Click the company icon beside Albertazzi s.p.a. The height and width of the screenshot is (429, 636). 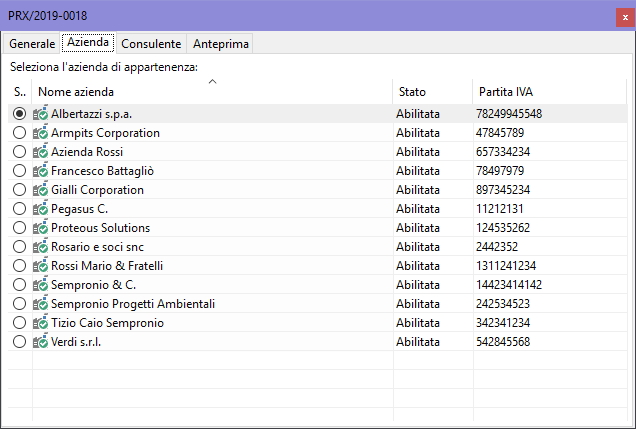[41, 114]
